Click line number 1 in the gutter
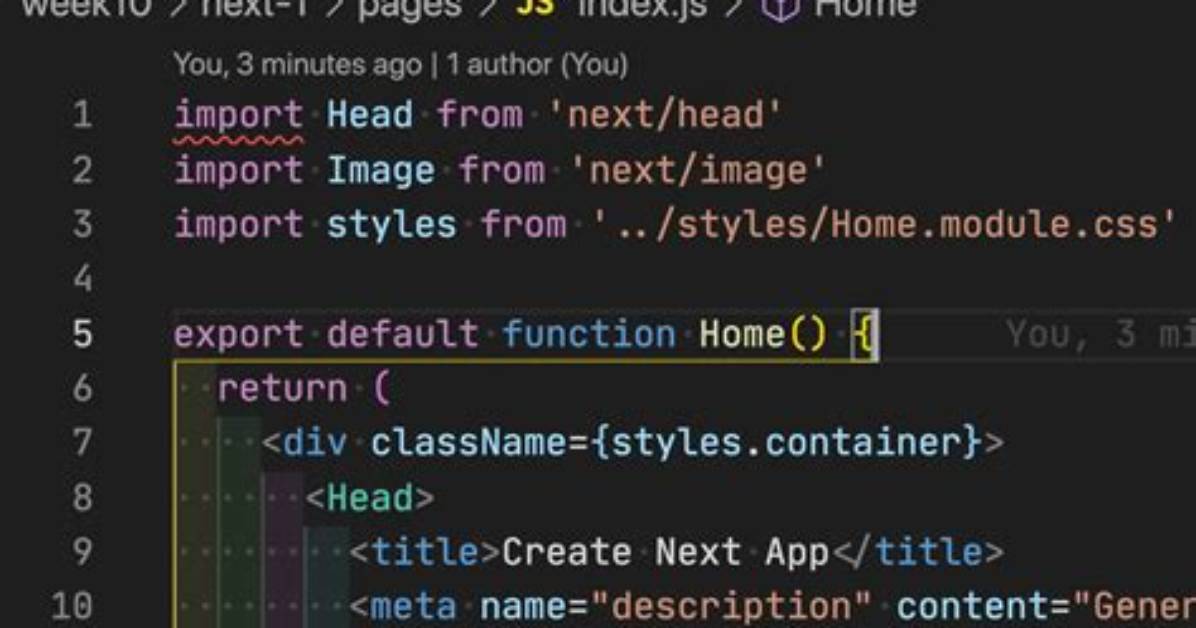Screen dimensions: 1196x628 coord(82,115)
